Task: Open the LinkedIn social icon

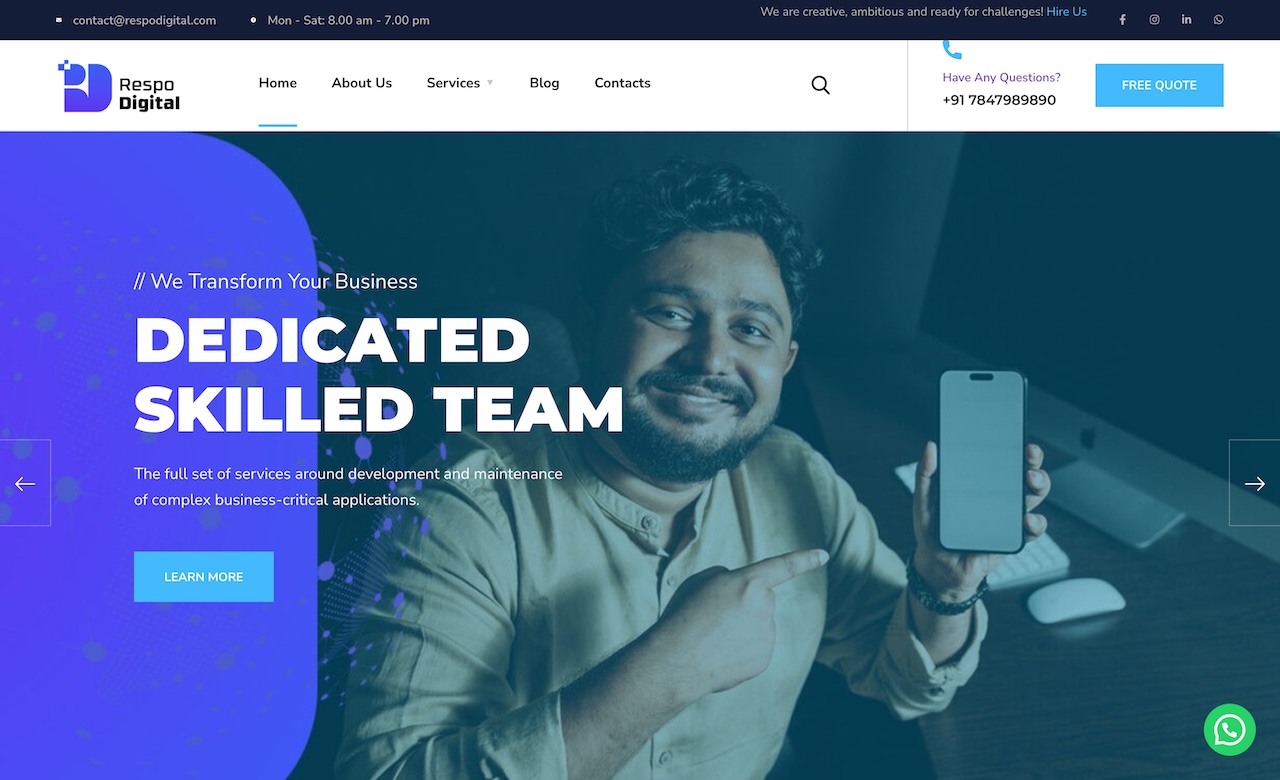Action: click(x=1186, y=20)
